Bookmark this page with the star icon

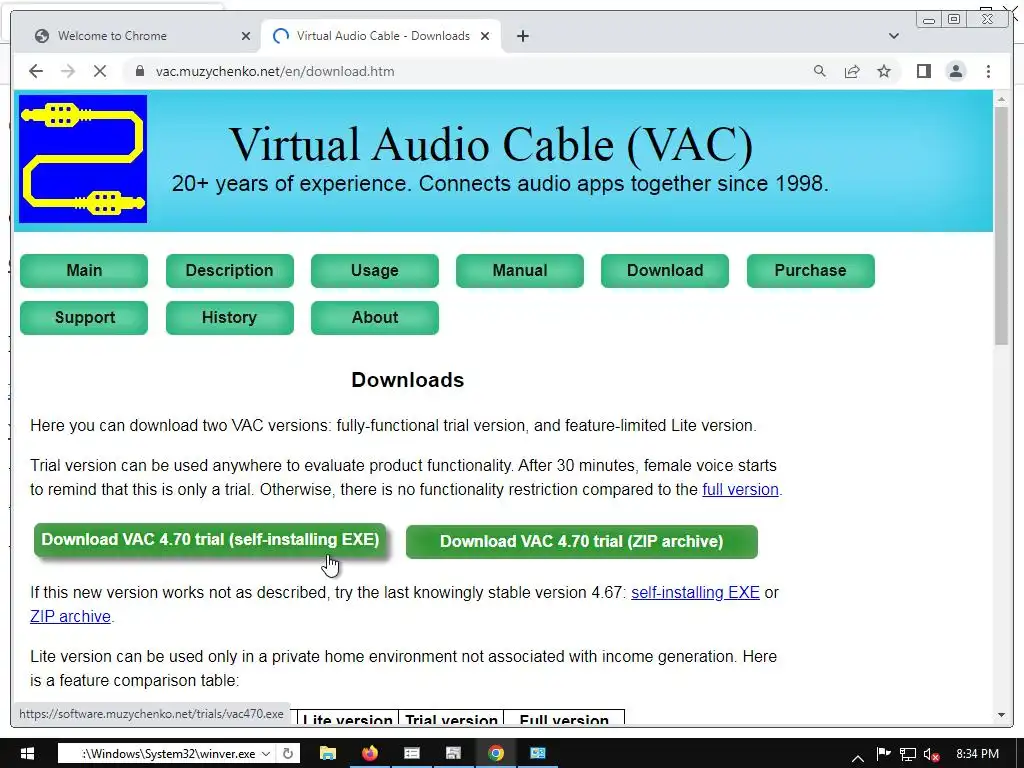tap(884, 71)
